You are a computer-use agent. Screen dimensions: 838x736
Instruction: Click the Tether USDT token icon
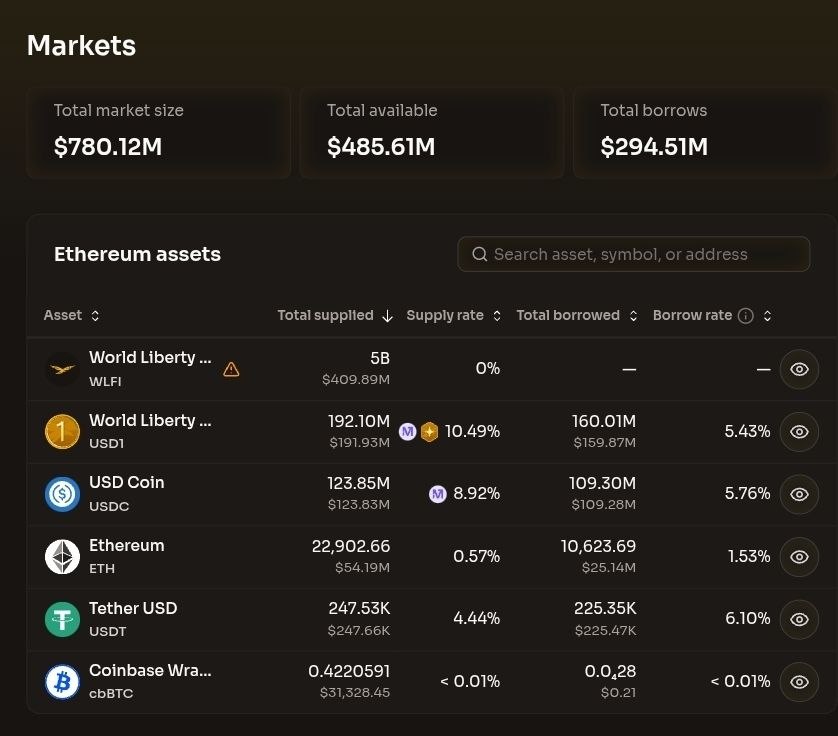62,619
